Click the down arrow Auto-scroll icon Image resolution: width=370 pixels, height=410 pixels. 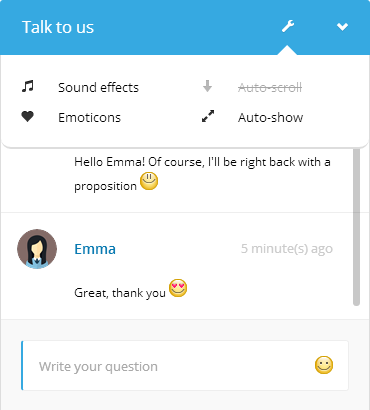[x=207, y=86]
